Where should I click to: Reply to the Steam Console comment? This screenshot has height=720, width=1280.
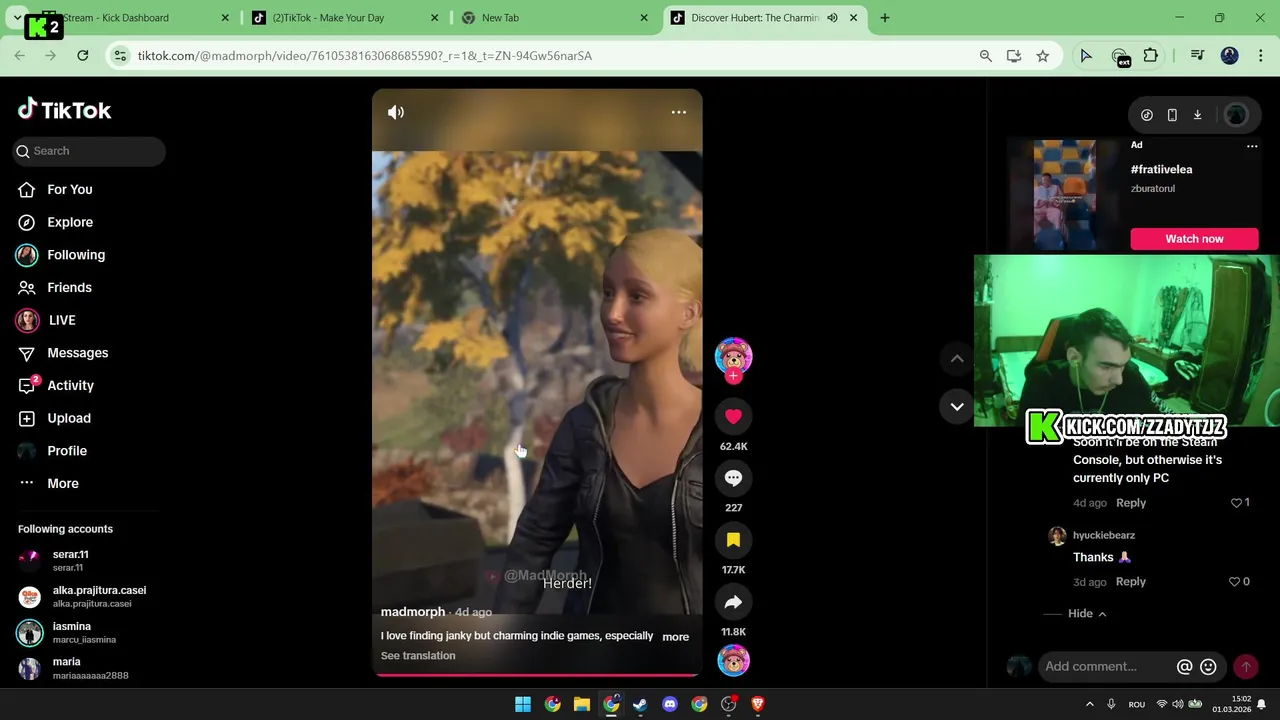(x=1131, y=503)
